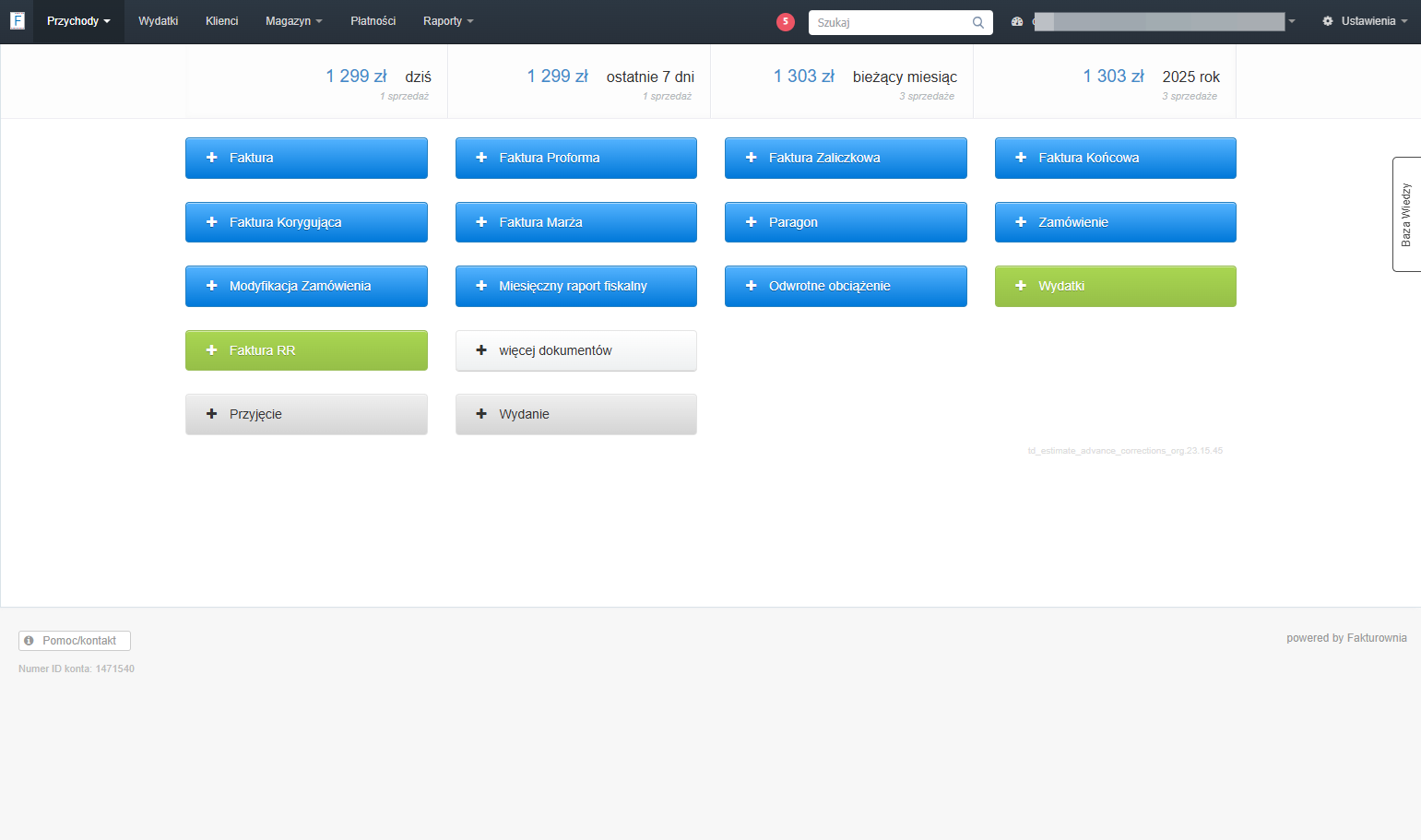Click the green Wydatki button
Image resolution: width=1421 pixels, height=840 pixels.
click(1116, 286)
